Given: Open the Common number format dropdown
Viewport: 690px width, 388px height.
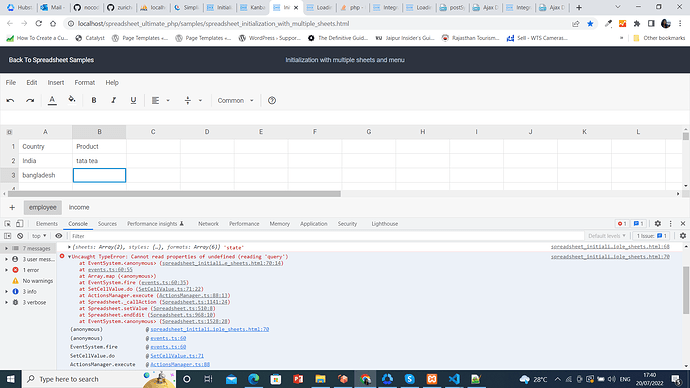Looking at the screenshot, I should 235,100.
